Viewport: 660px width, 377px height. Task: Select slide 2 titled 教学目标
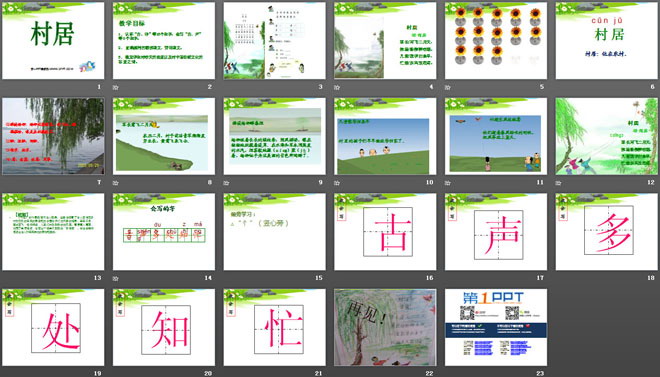pyautogui.click(x=164, y=41)
